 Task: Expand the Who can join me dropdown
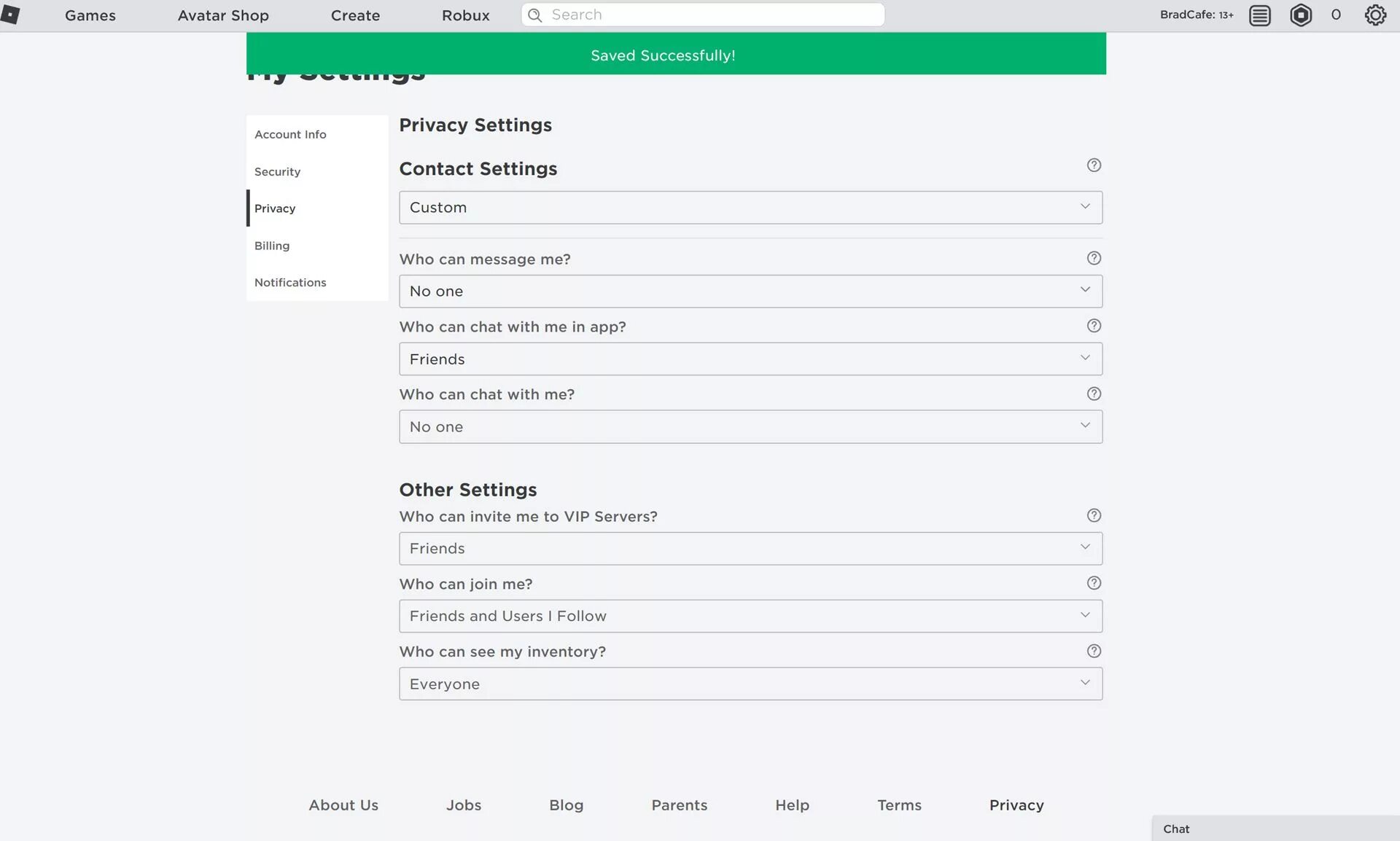coord(750,616)
